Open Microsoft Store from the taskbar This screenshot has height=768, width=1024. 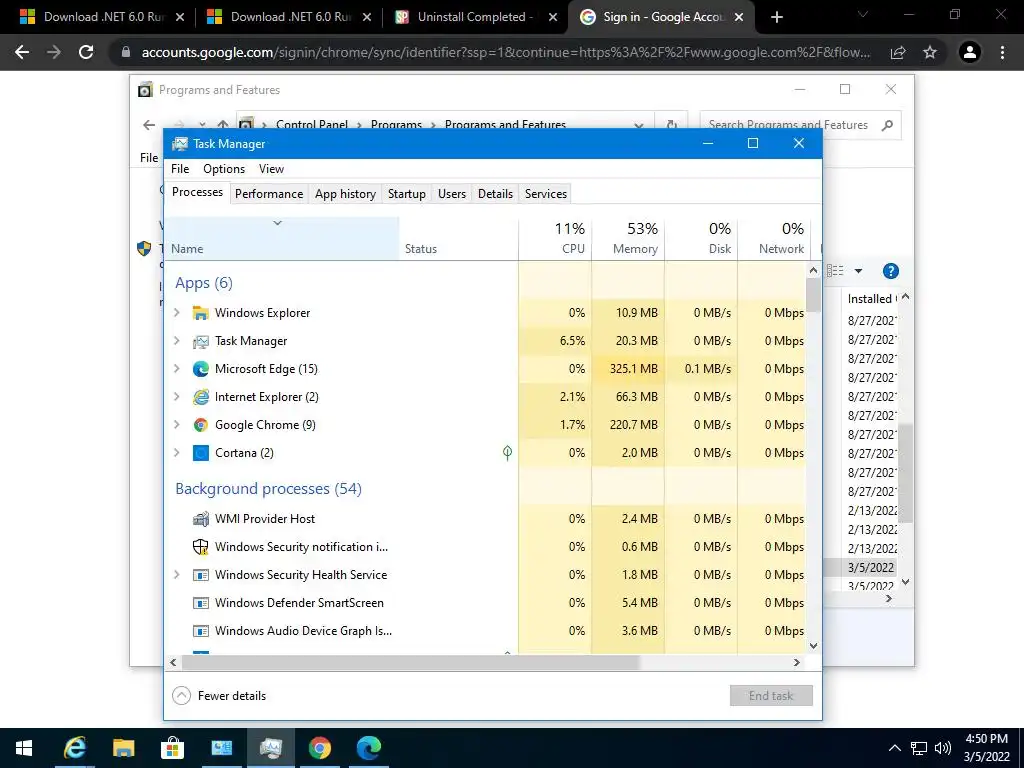[172, 748]
